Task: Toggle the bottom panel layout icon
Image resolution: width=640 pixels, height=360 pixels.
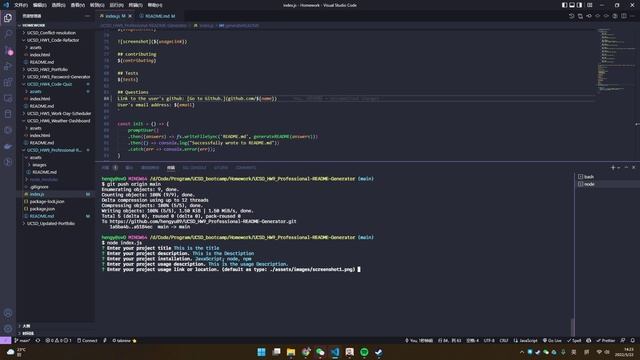Action: click(572, 5)
